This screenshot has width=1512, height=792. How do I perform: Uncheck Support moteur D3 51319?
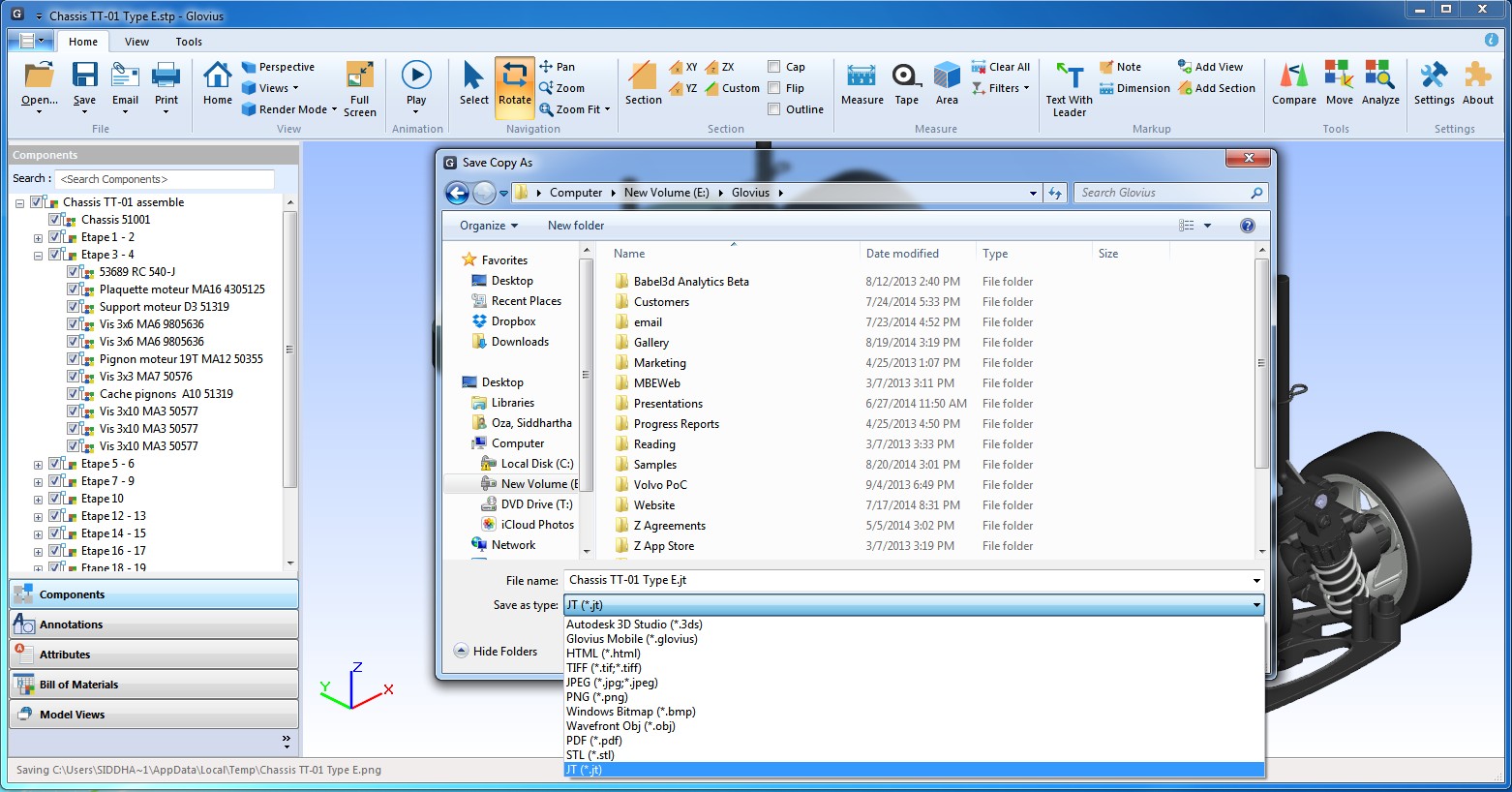[x=74, y=307]
